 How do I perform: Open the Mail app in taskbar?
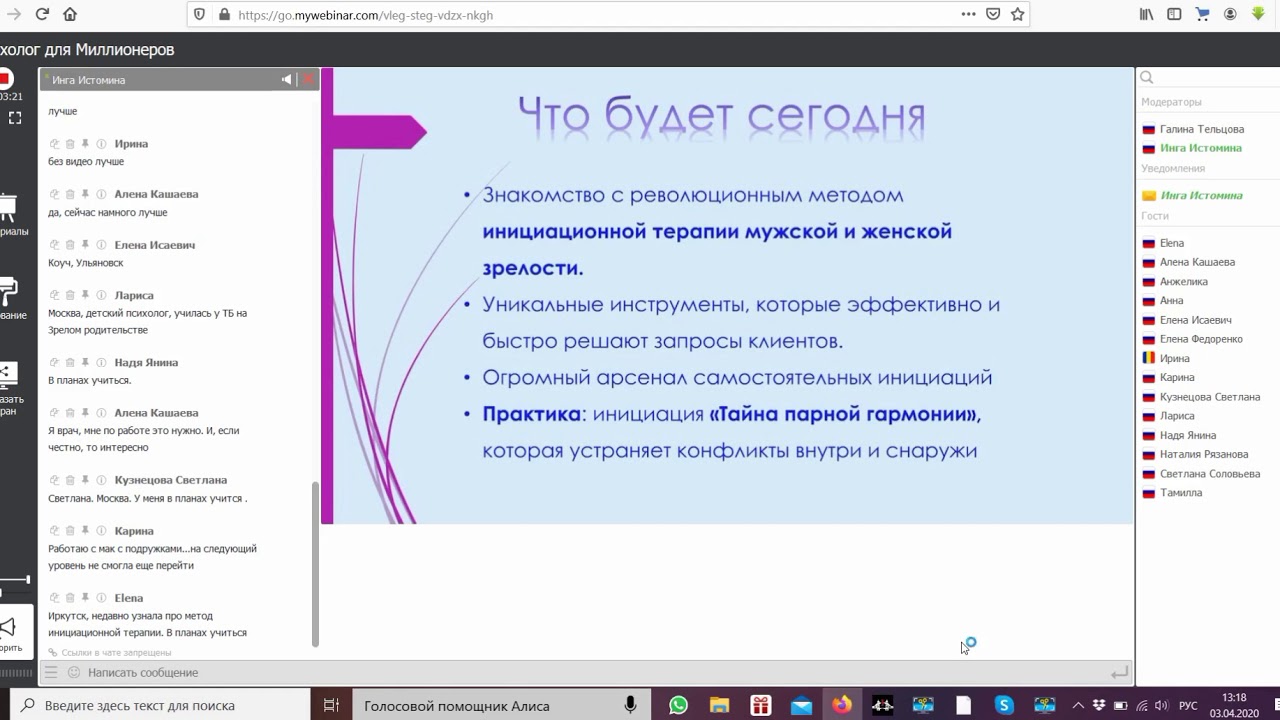coord(801,705)
